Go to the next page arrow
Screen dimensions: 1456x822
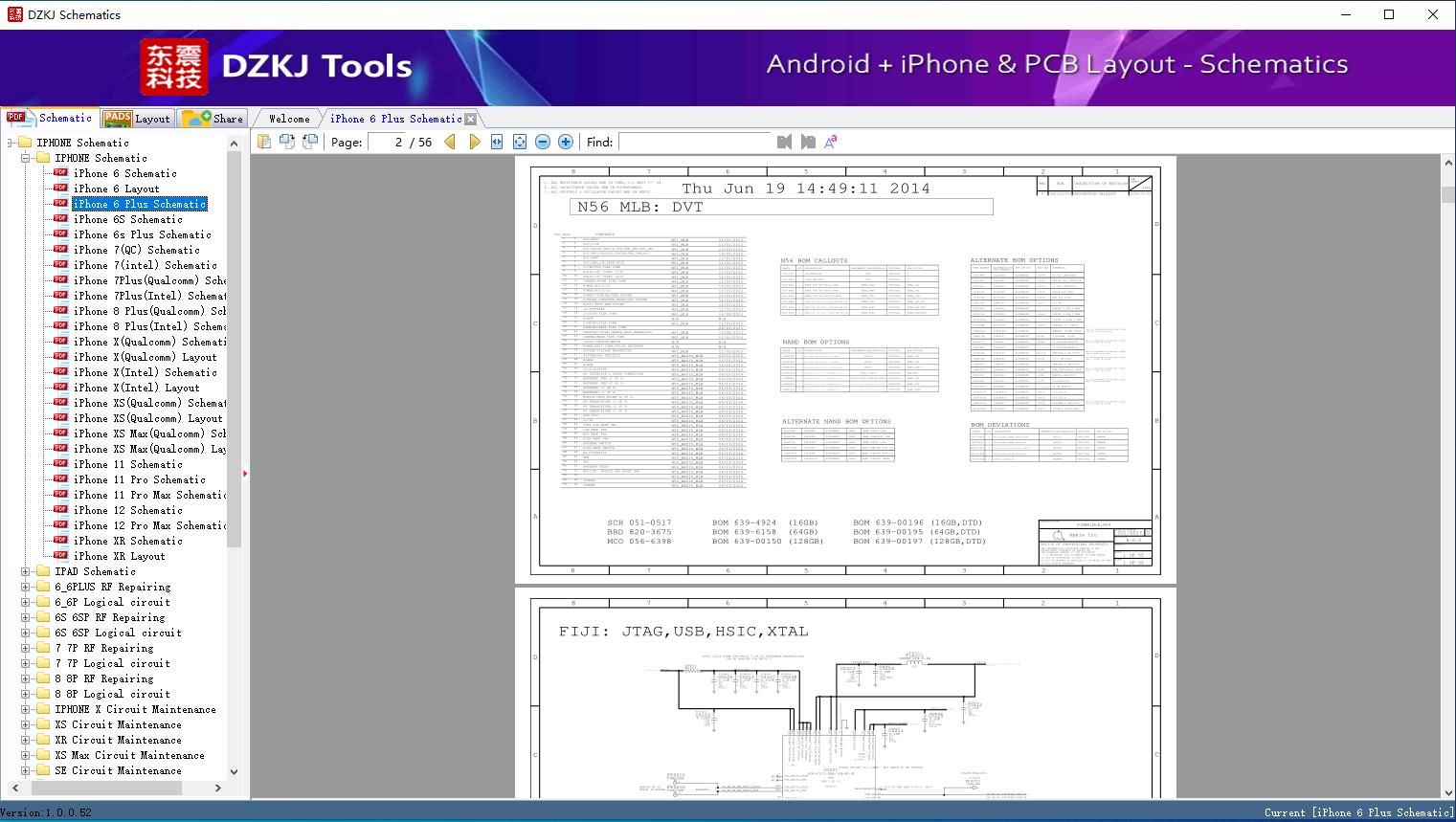pyautogui.click(x=475, y=142)
